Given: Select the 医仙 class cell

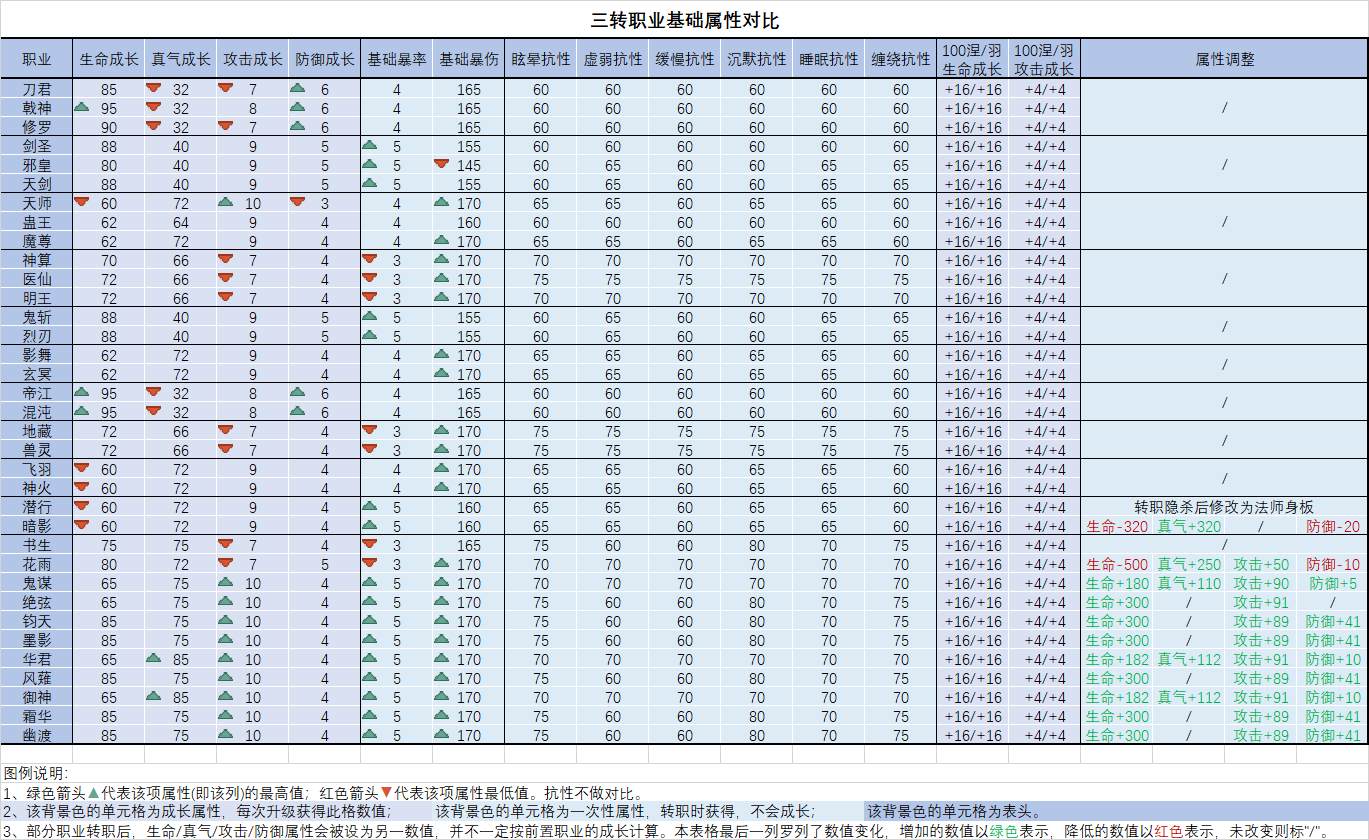Looking at the screenshot, I should tap(37, 279).
